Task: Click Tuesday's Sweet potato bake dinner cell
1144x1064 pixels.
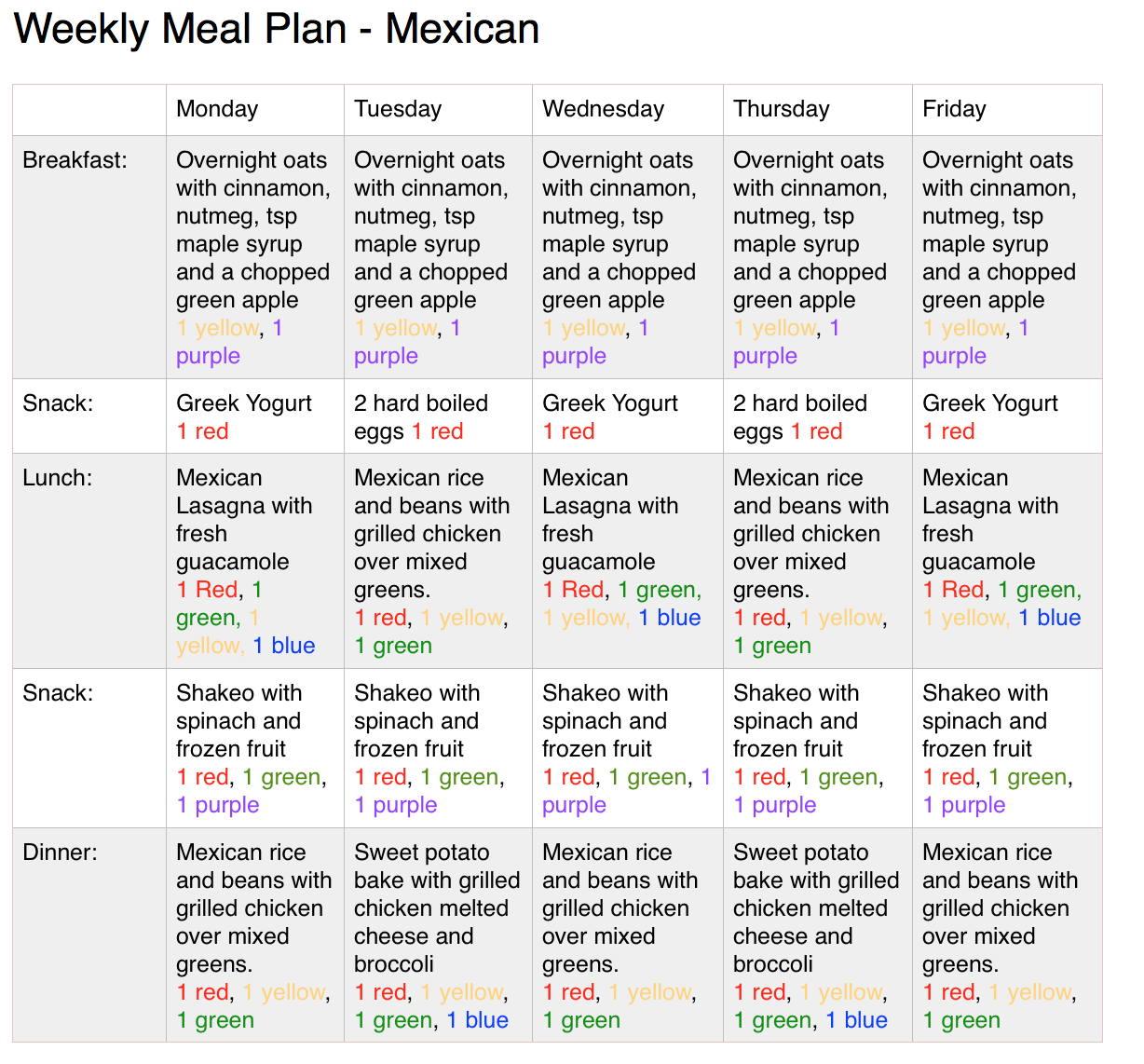Action: (438, 934)
